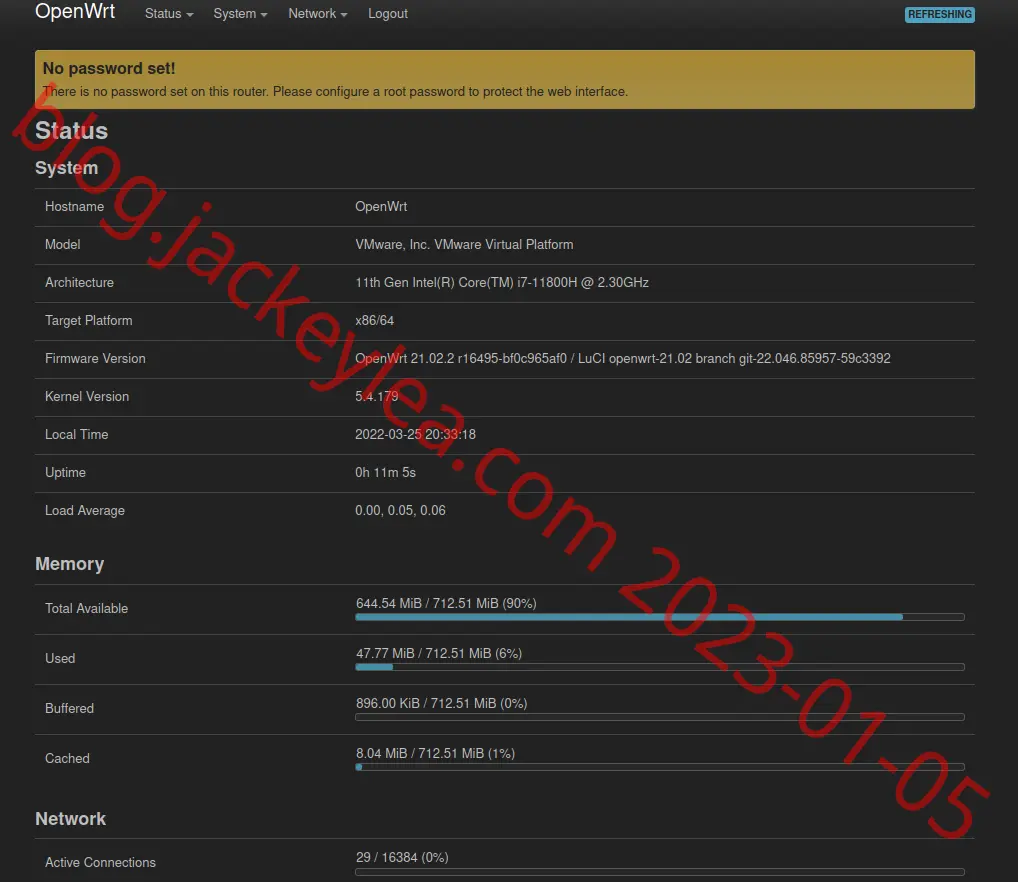
Task: Click the Cached memory progress bar
Action: coord(660,767)
